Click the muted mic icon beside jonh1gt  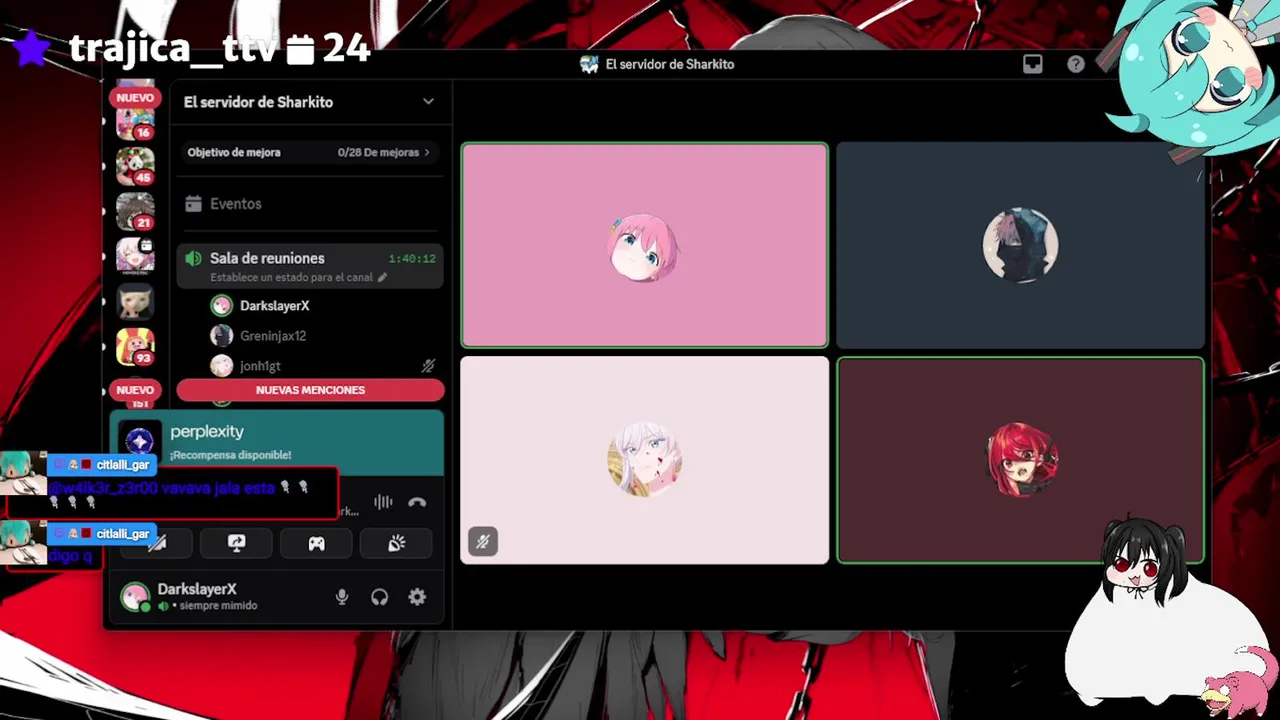pyautogui.click(x=428, y=366)
